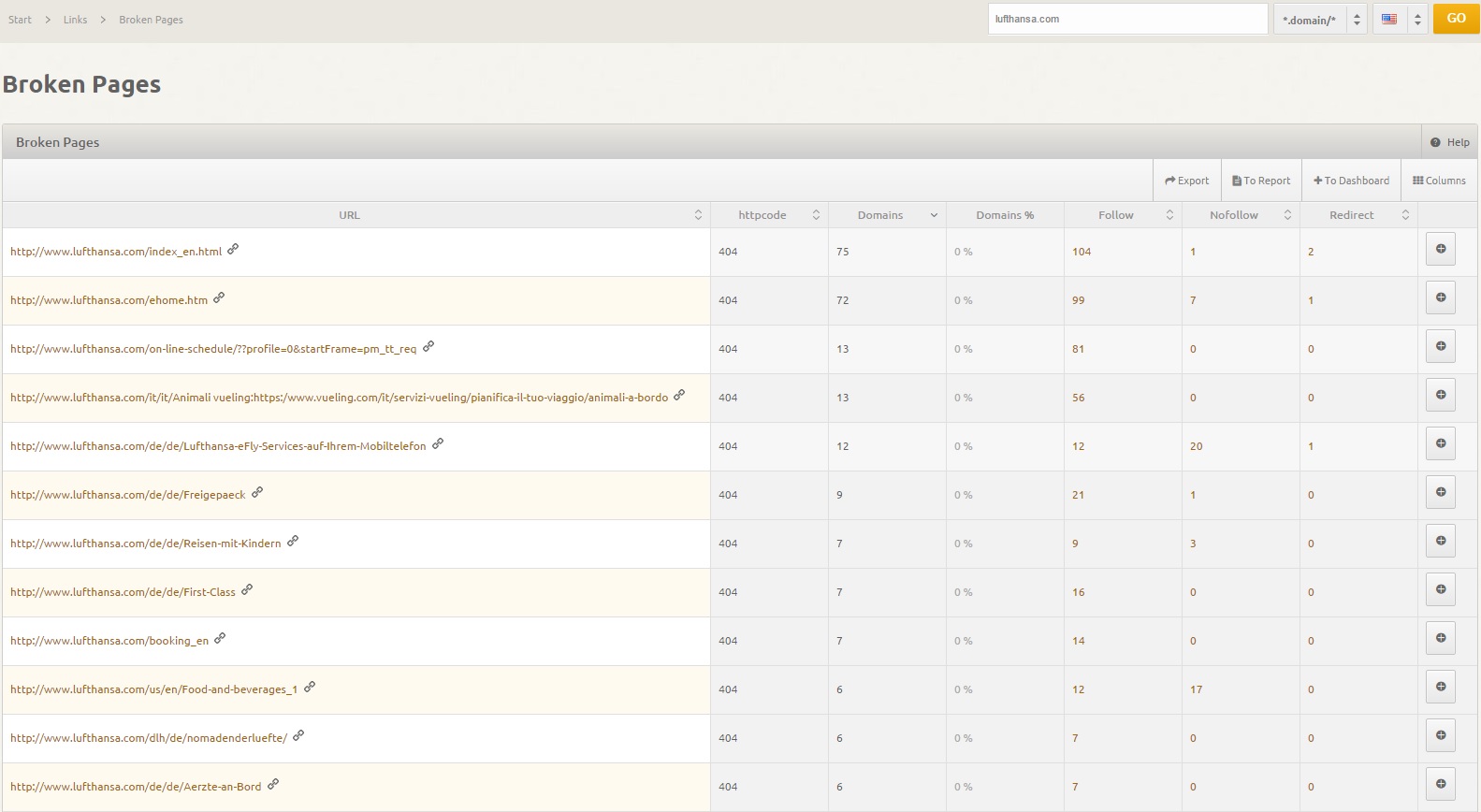Viewport: 1481px width, 812px height.
Task: Go to Links in breadcrumb
Action: pyautogui.click(x=75, y=20)
